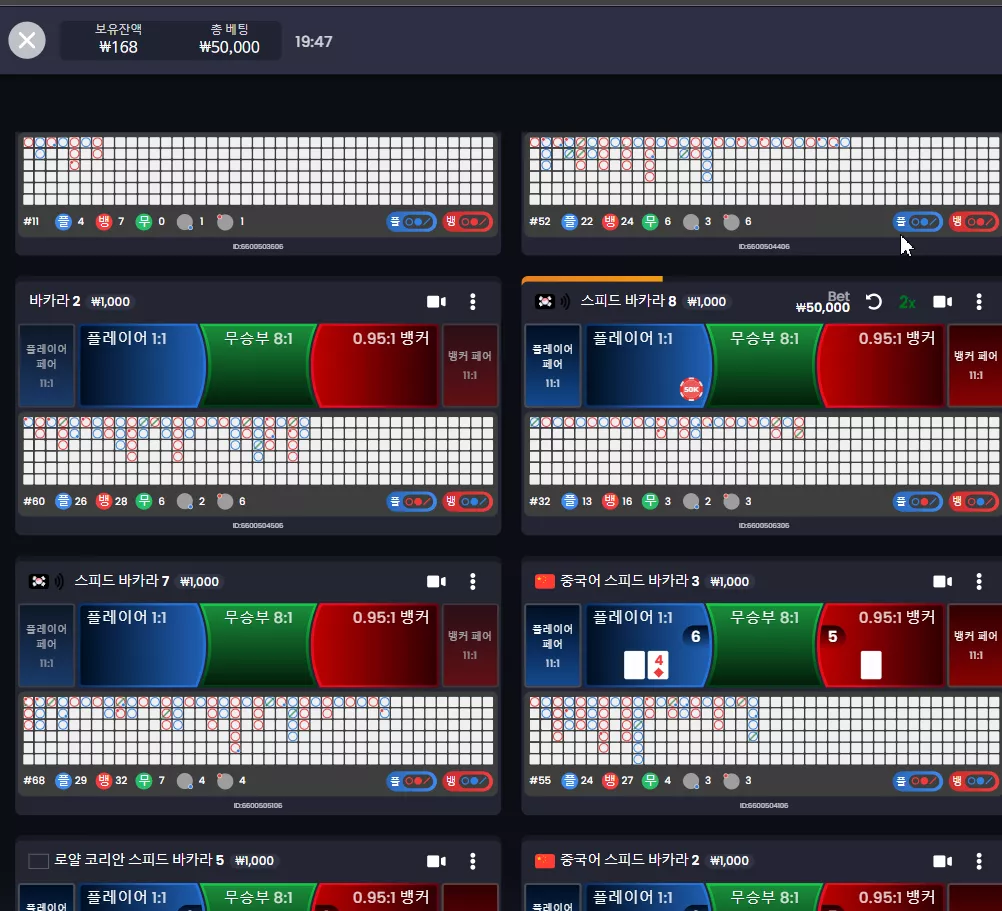
Task: Open 중국어 스피드 바카라 3 roadmap scoreboard
Action: [764, 730]
